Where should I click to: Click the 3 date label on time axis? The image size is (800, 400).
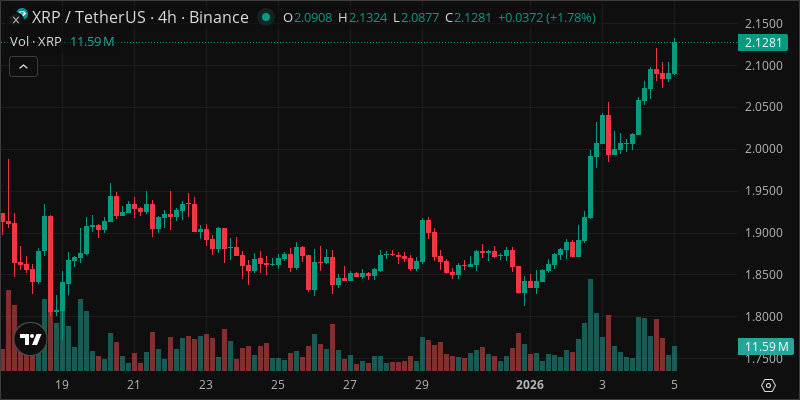tap(602, 385)
